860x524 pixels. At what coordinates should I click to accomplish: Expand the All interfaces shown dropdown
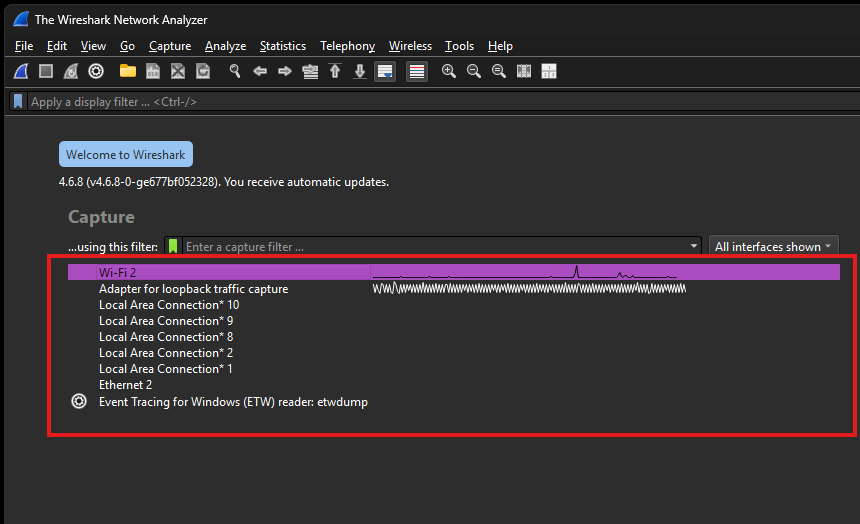pos(773,246)
